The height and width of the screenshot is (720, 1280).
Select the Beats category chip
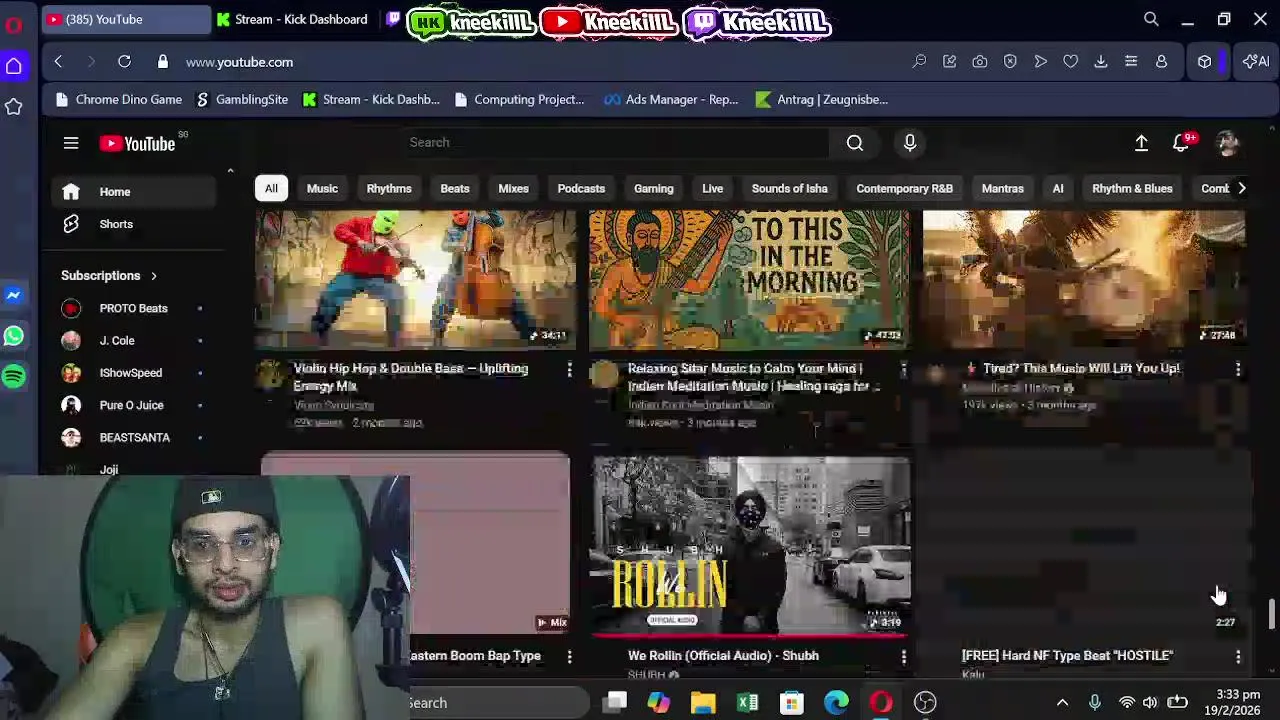[455, 188]
